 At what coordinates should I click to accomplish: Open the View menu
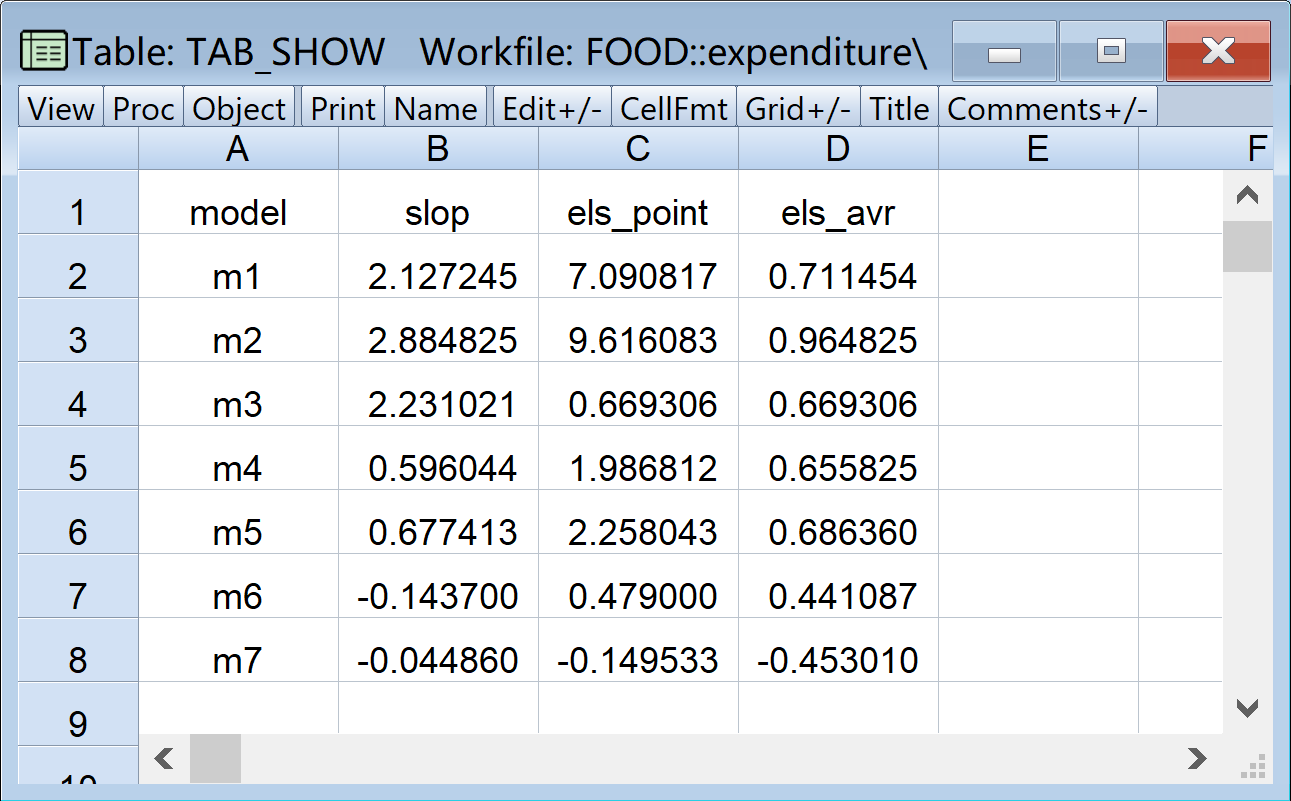click(61, 109)
